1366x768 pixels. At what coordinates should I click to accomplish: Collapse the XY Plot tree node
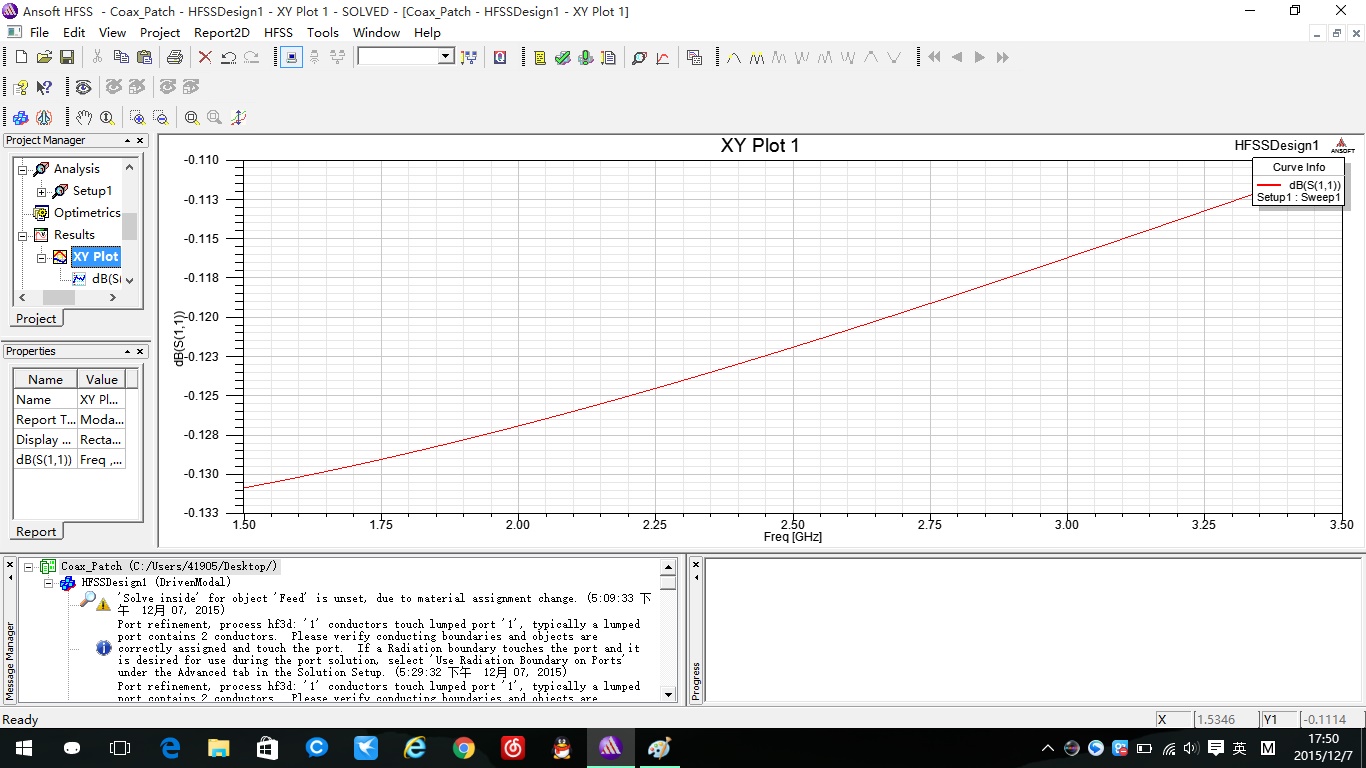coord(41,257)
